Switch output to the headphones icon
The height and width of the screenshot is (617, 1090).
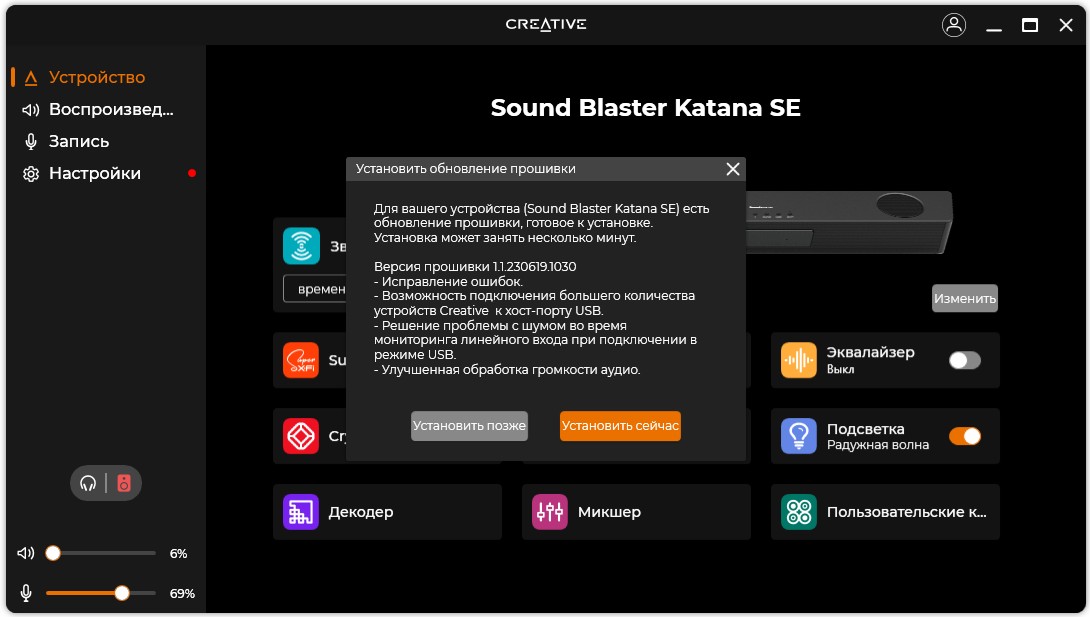[x=88, y=483]
